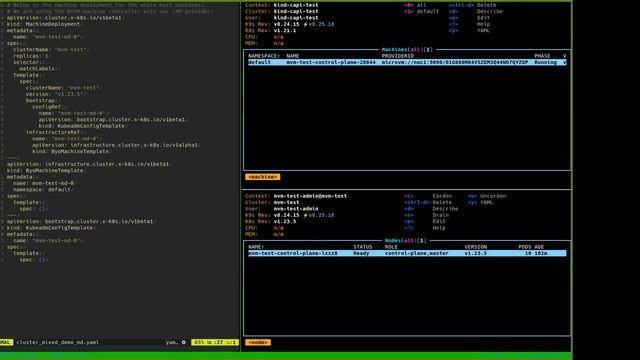Click the lightning bolt in the Machines pane header

point(305,24)
